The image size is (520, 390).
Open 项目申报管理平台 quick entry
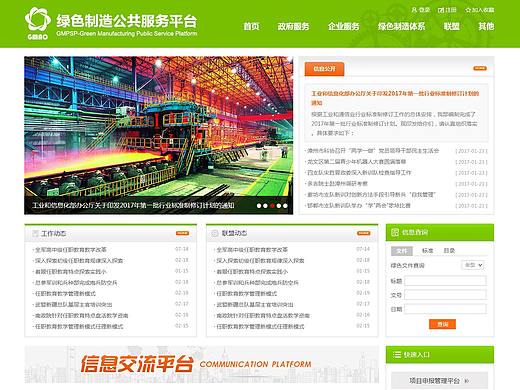click(439, 380)
